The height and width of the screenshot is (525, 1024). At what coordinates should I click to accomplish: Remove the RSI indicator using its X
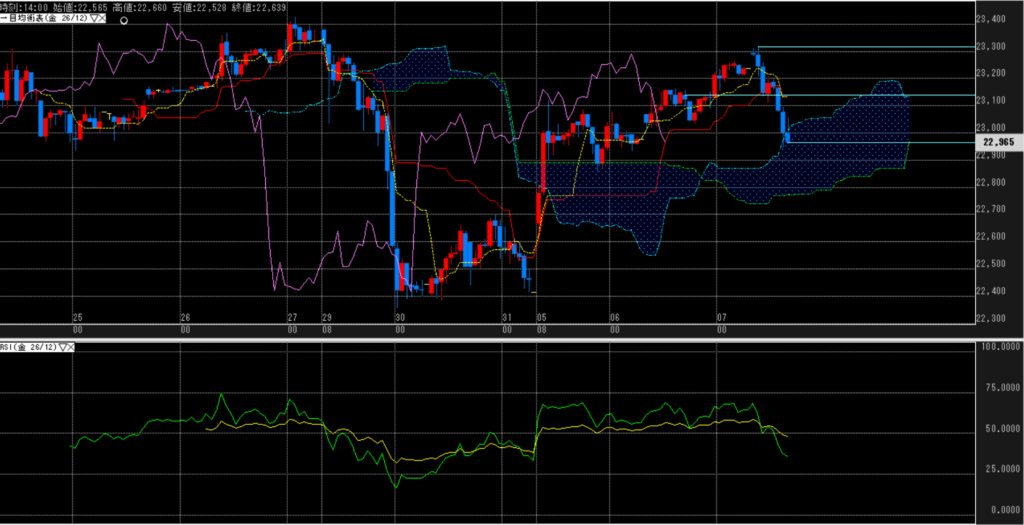(72, 348)
